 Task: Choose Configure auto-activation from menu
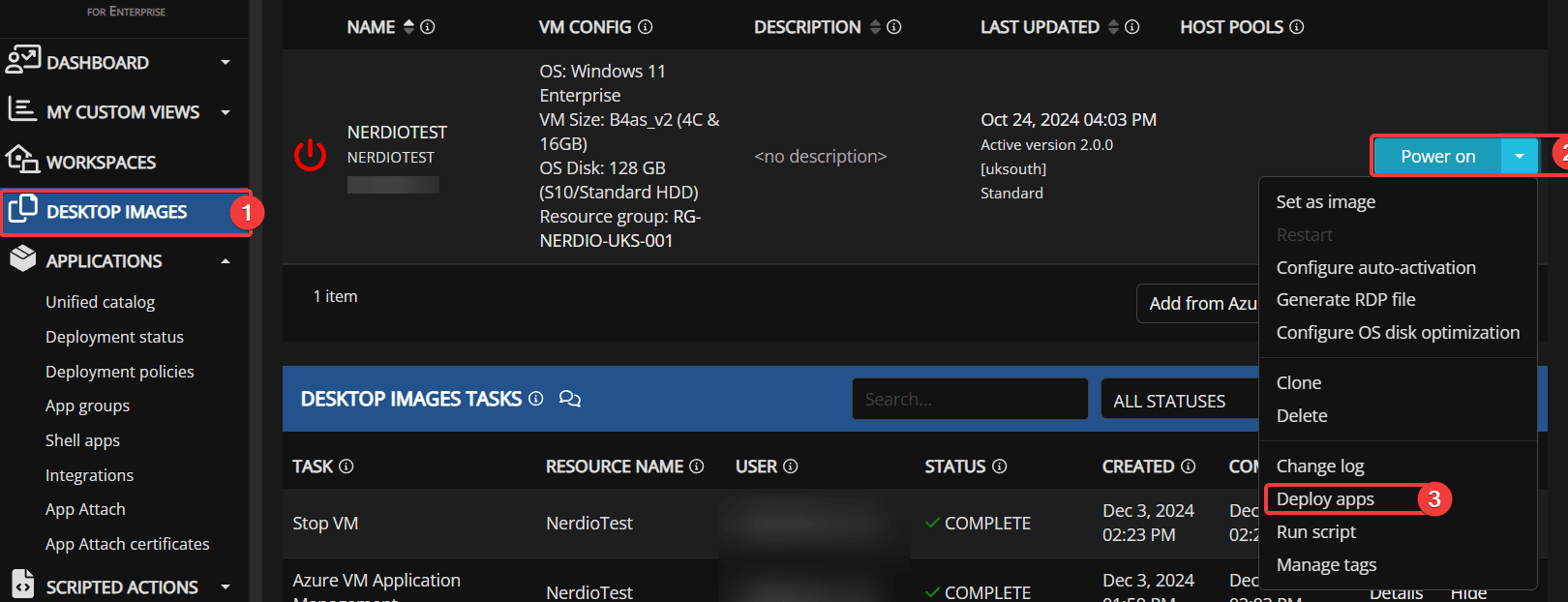pyautogui.click(x=1375, y=268)
